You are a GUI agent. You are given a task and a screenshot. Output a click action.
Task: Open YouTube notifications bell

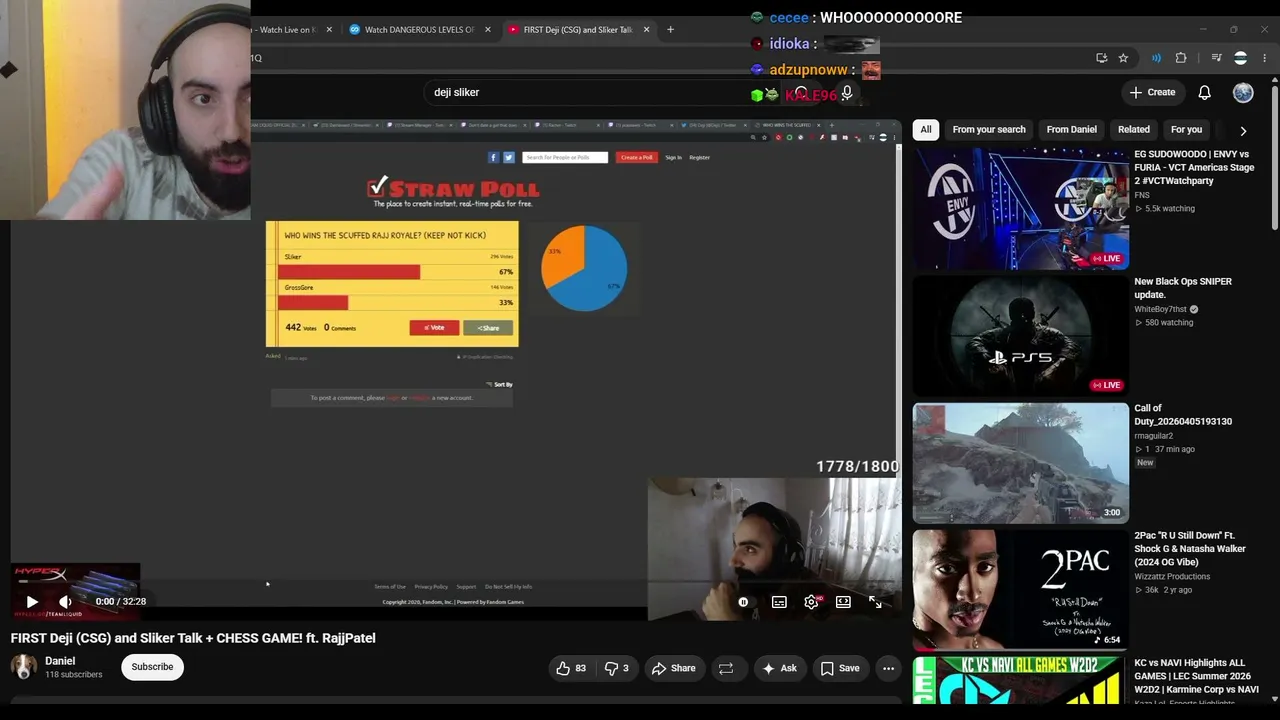tap(1205, 92)
